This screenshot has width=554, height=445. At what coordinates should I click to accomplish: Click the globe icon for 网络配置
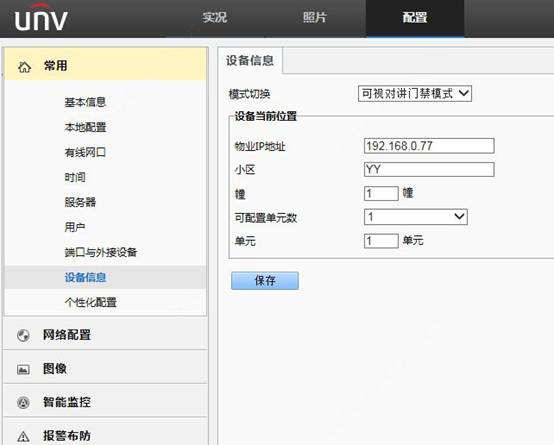(x=23, y=335)
